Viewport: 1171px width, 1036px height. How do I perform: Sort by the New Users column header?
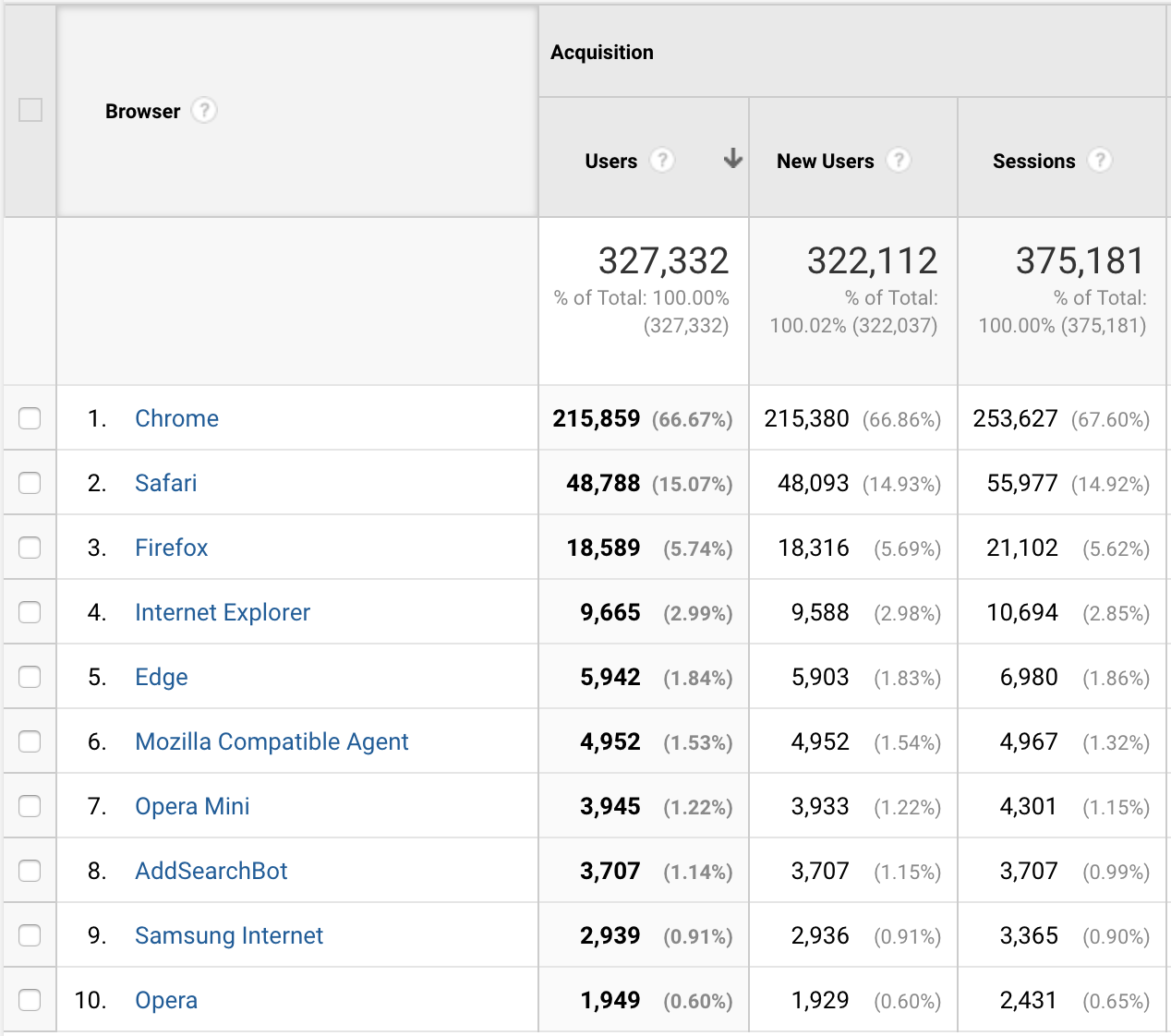tap(825, 161)
